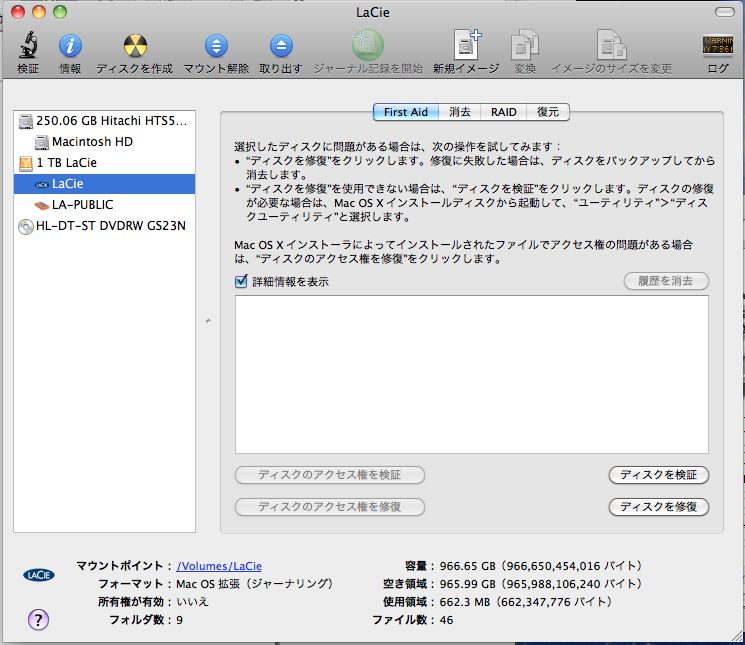Click the 検証 microscope toolbar icon
Screen dimensions: 745x645
click(28, 45)
